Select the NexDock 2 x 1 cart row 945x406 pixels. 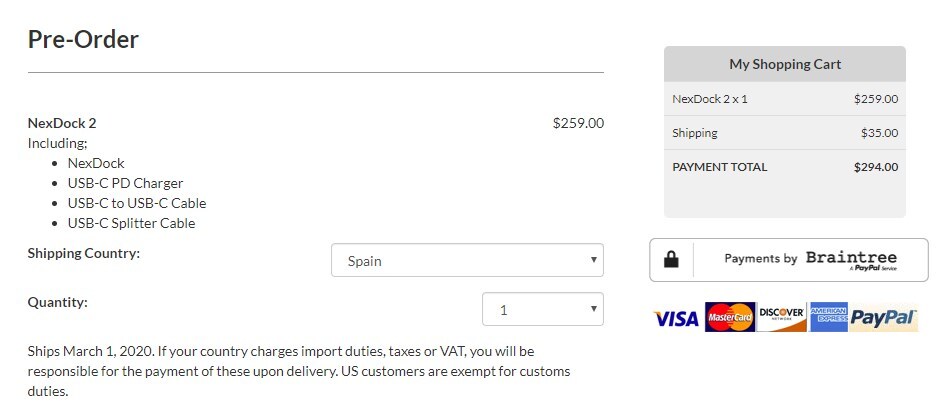click(x=785, y=99)
